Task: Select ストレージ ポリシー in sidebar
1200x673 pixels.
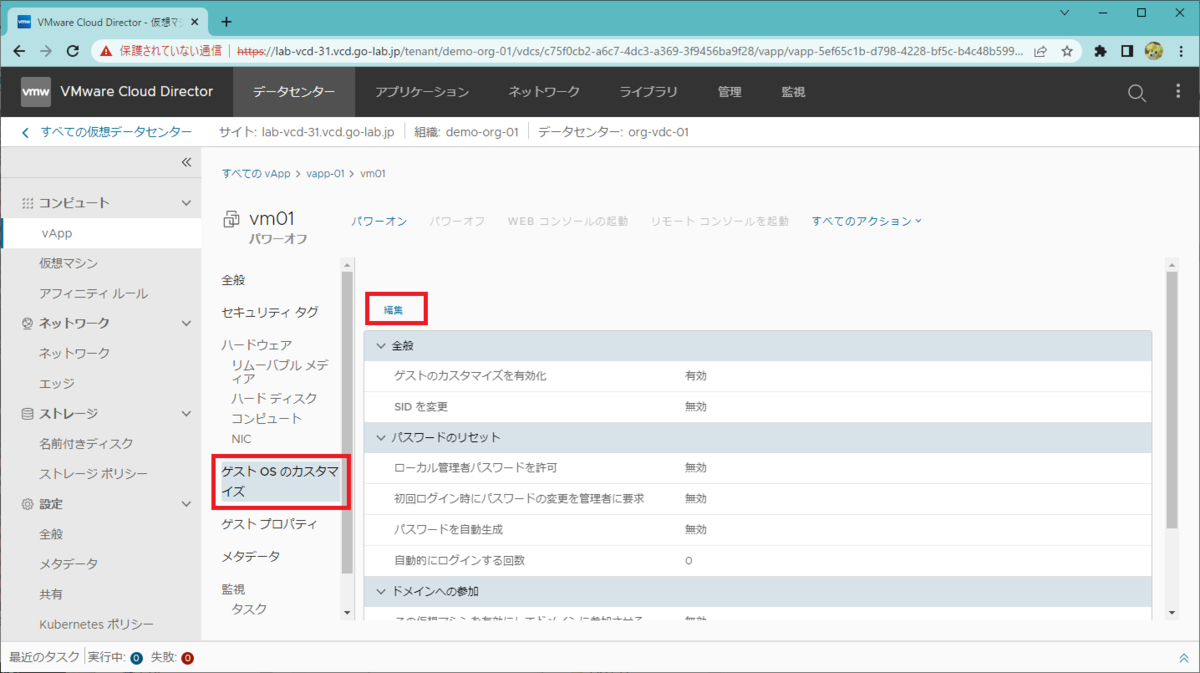Action: [93, 473]
